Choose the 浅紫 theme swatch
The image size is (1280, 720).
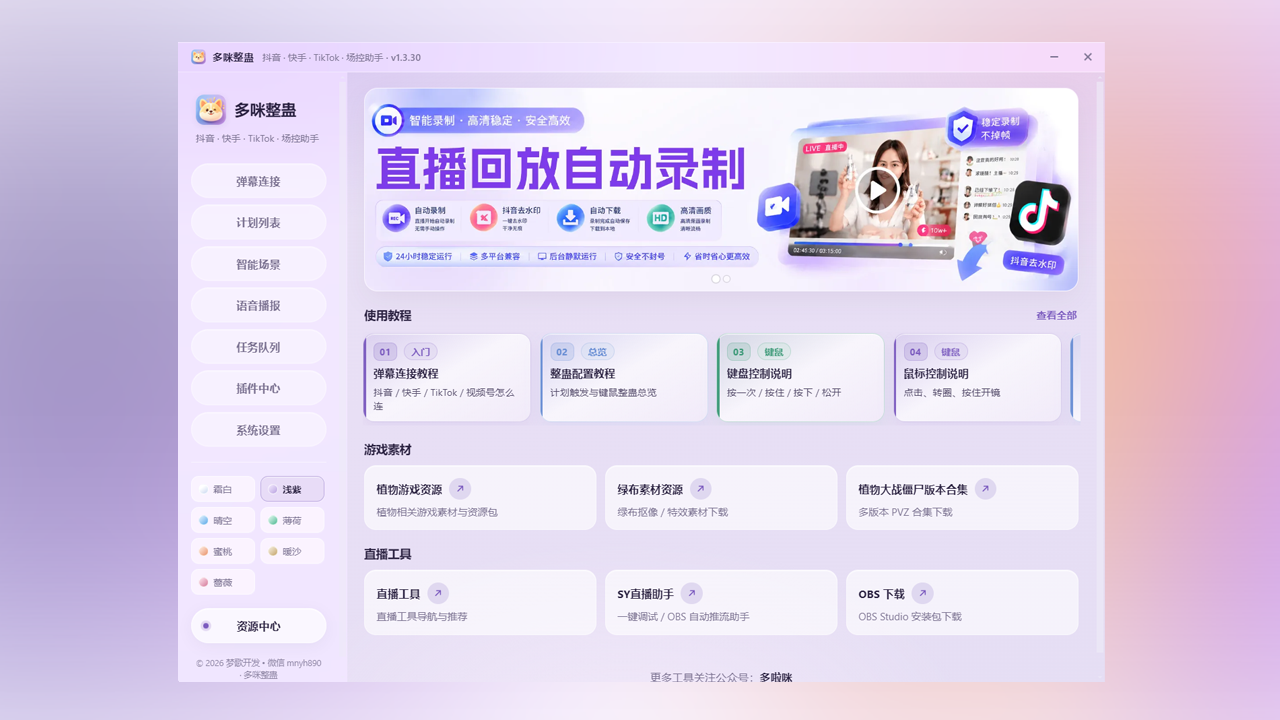click(x=292, y=489)
